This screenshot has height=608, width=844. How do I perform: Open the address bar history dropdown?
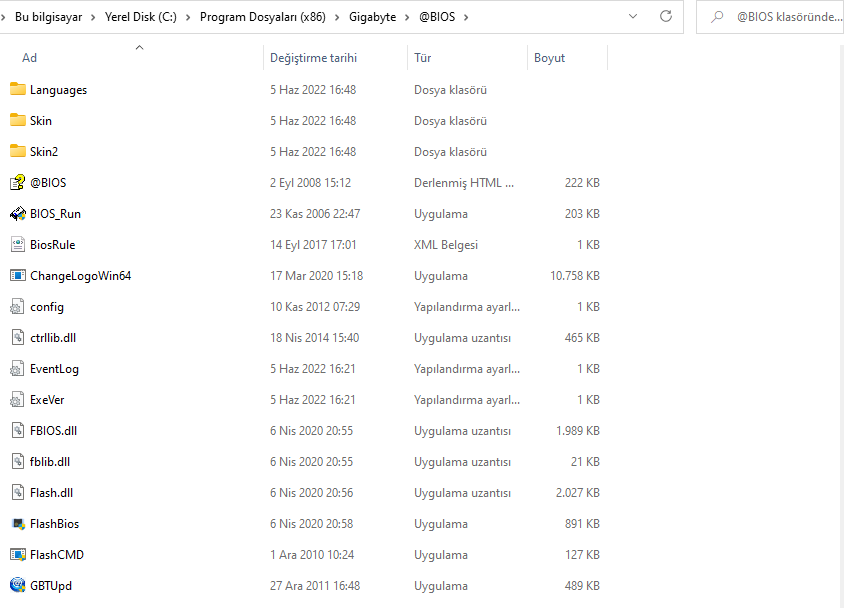point(633,17)
